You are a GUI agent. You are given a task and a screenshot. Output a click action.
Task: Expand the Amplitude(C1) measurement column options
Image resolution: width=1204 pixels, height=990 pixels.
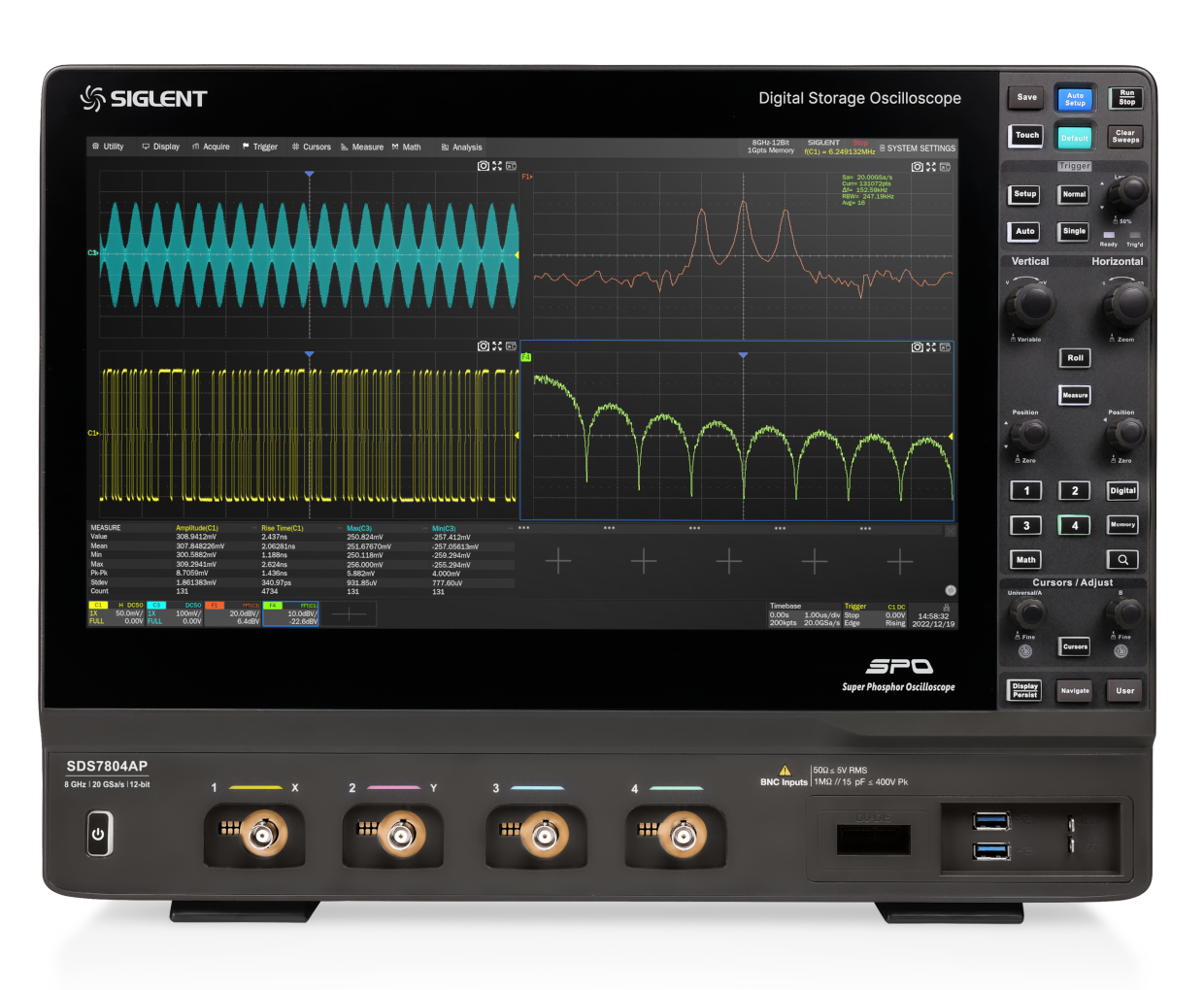[252, 528]
